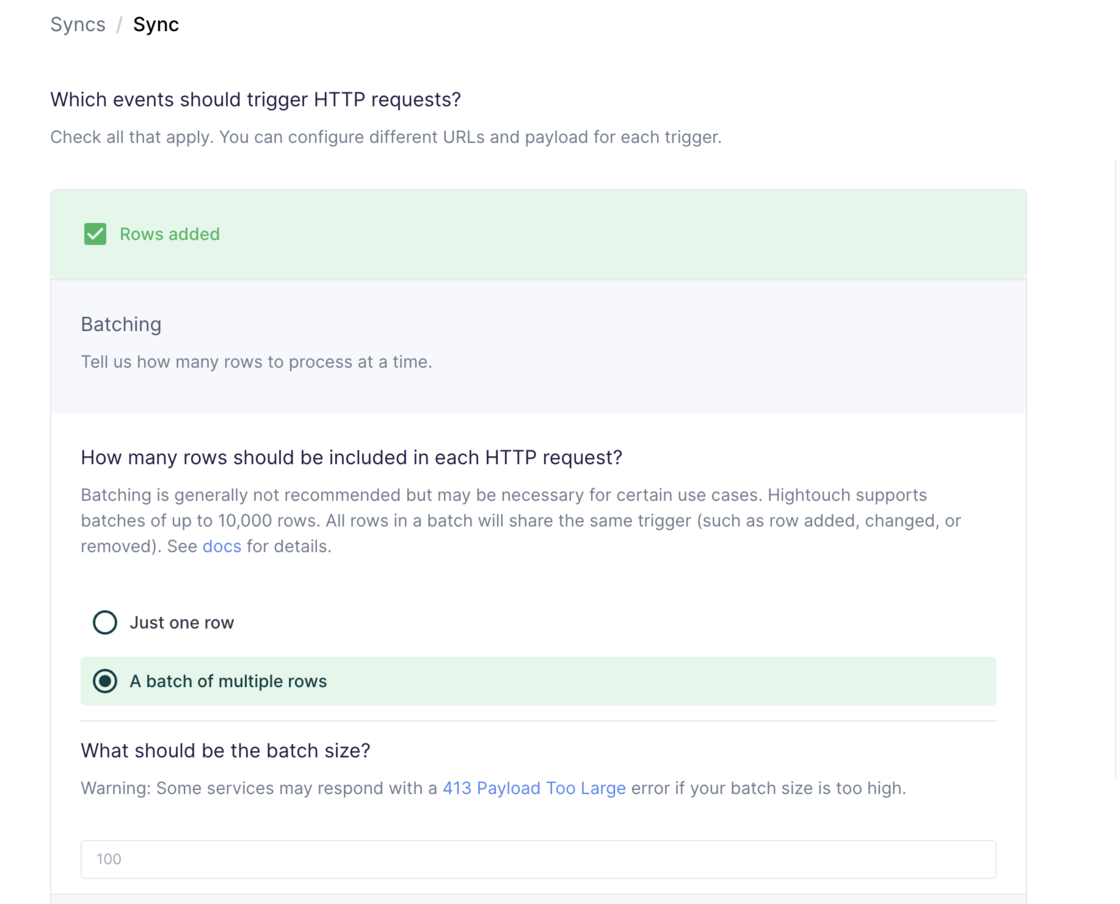
Task: Uncheck the Rows added checkbox
Action: click(95, 234)
